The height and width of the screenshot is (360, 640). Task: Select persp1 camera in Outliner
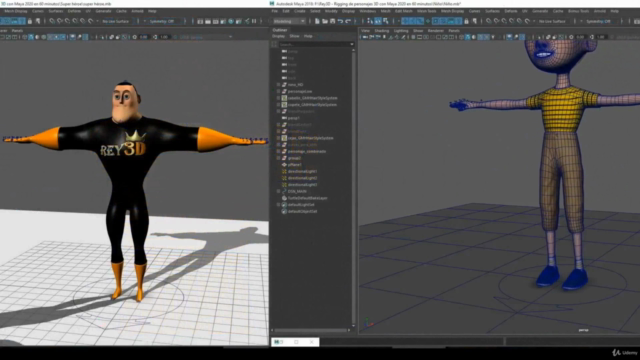293,118
